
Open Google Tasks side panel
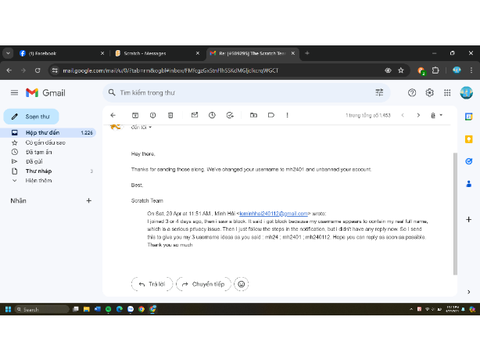coord(469,162)
